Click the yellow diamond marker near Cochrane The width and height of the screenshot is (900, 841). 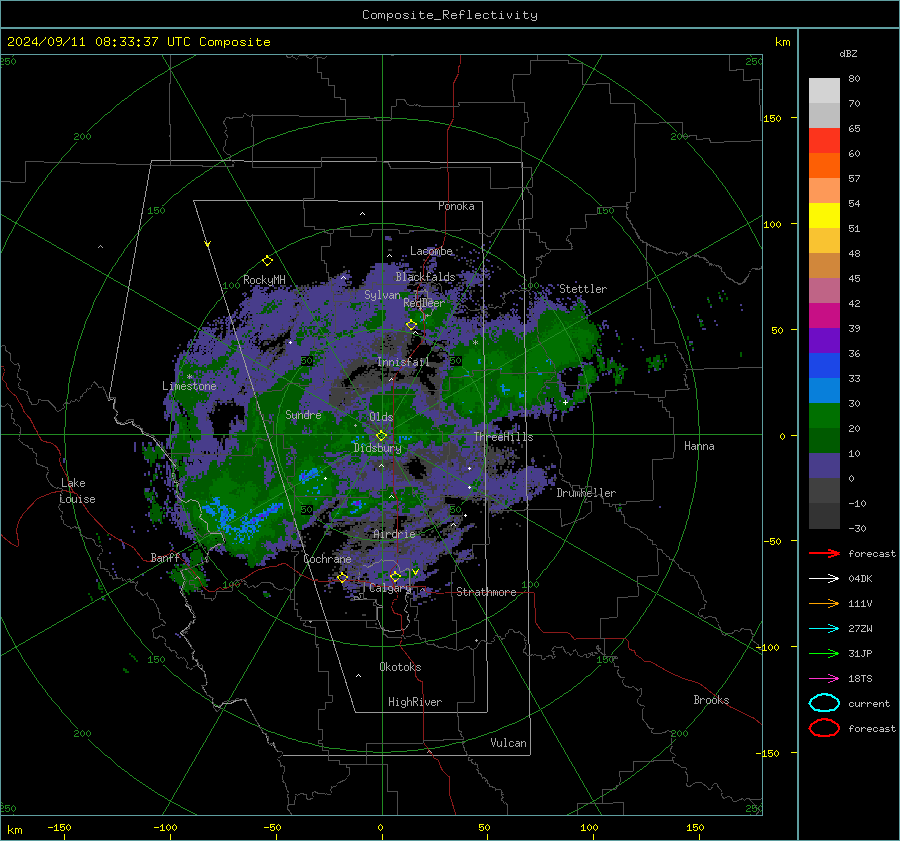tap(342, 577)
